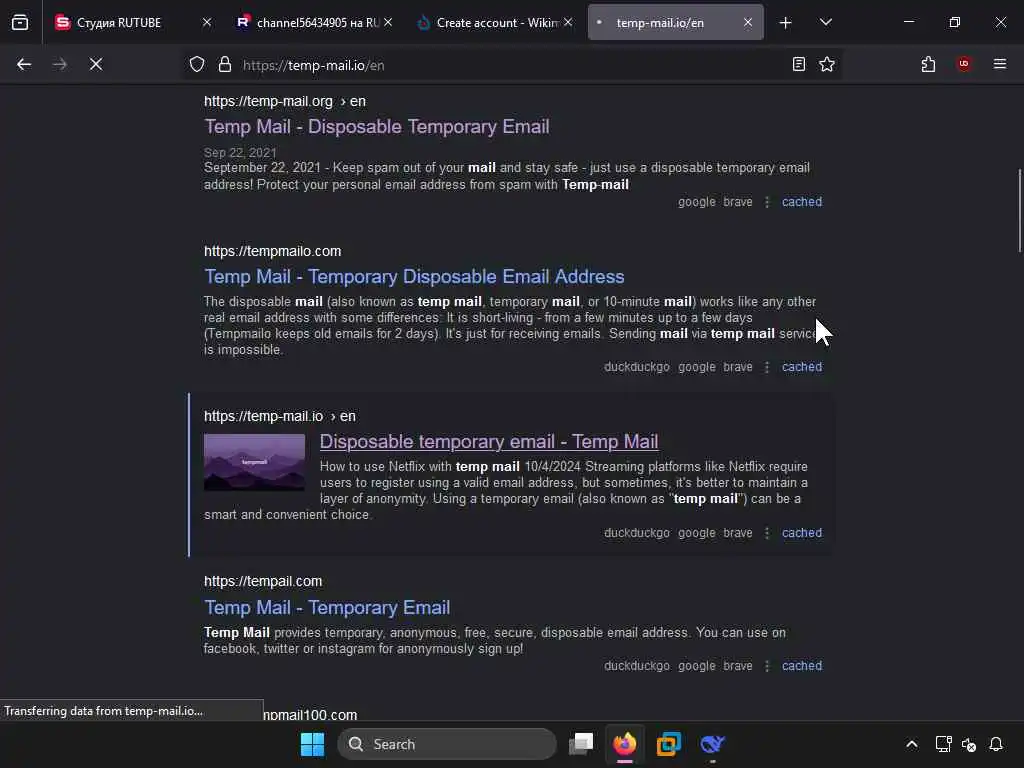
Task: Click the https://tempmailo.com URL text
Action: point(272,251)
